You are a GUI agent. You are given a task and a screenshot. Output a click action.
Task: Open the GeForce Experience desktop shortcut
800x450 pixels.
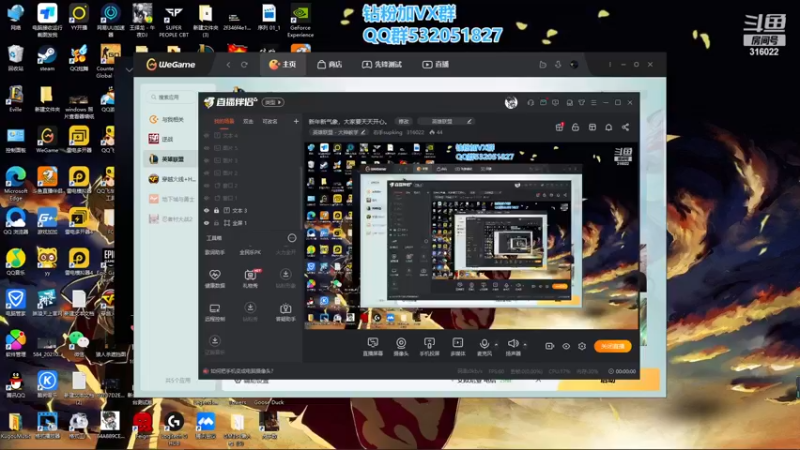pos(300,20)
